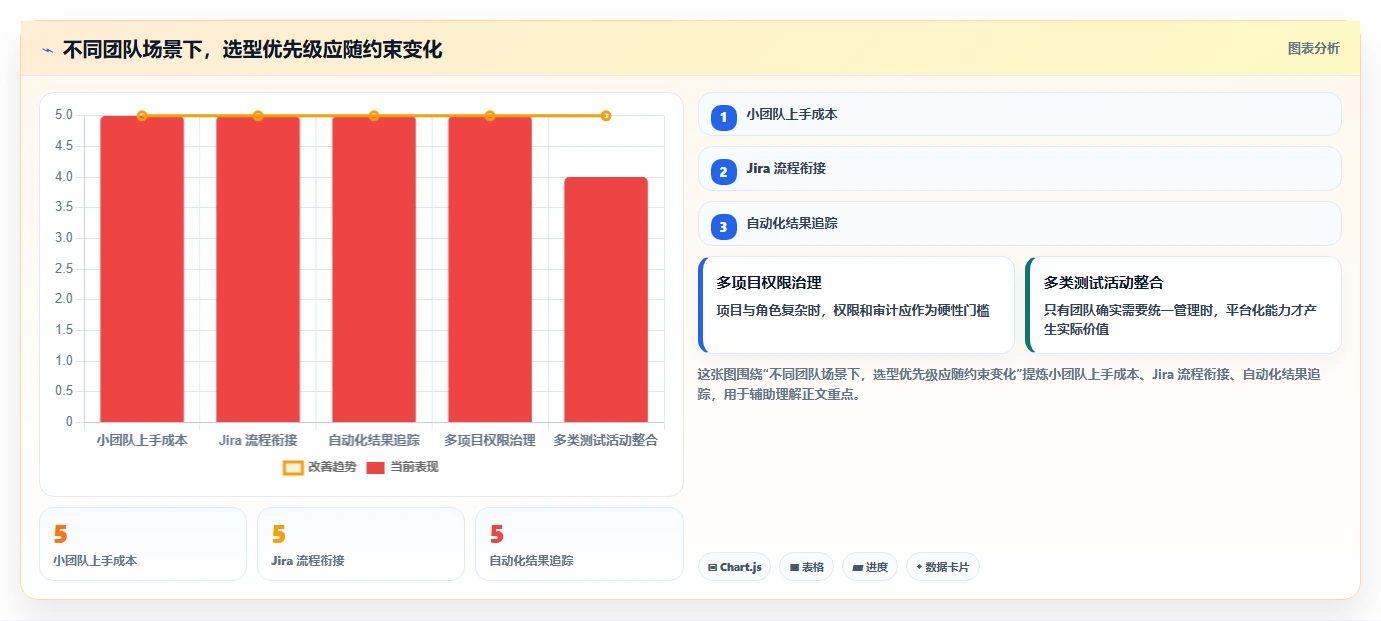Click the x-axis label 多项目权限治理
Screen dimensions: 1381x621
[490, 440]
